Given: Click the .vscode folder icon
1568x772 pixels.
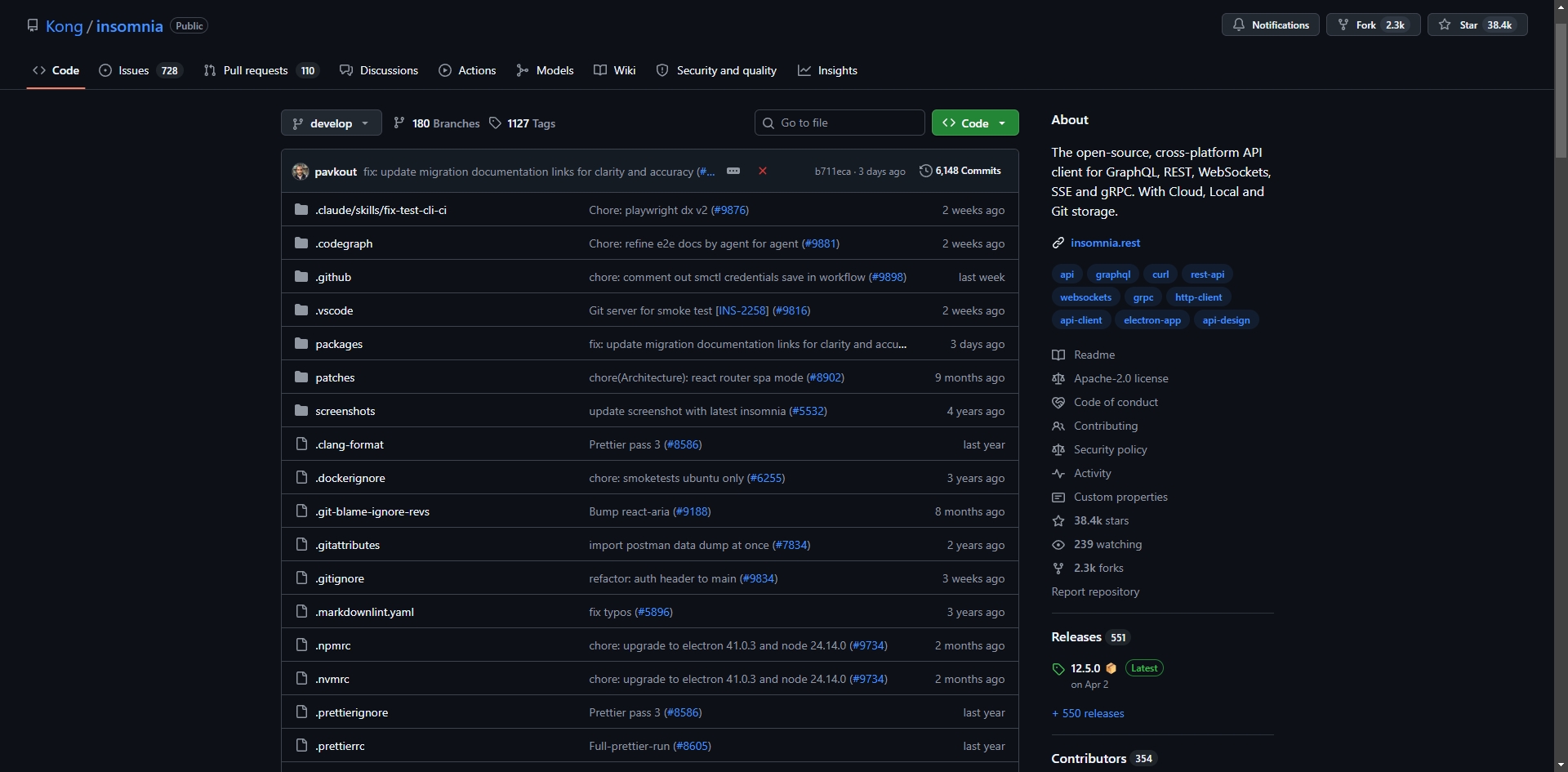Looking at the screenshot, I should coord(301,310).
